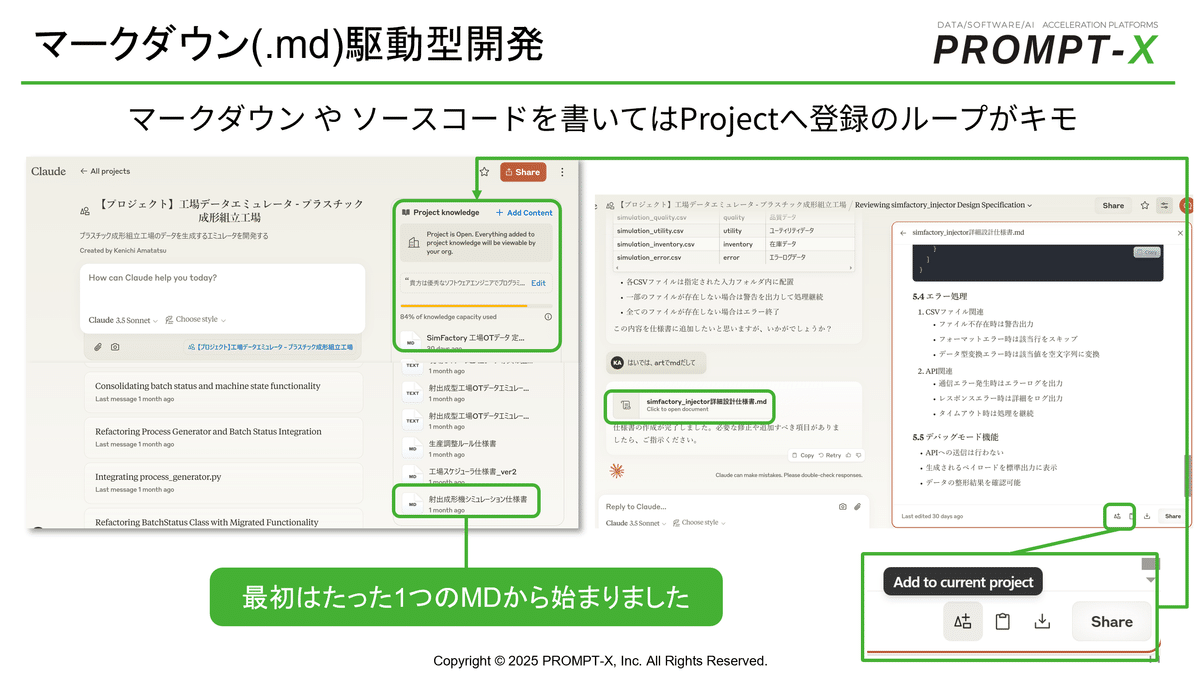The width and height of the screenshot is (1200, 673).
Task: Star the chat in the chat header
Action: (1145, 205)
